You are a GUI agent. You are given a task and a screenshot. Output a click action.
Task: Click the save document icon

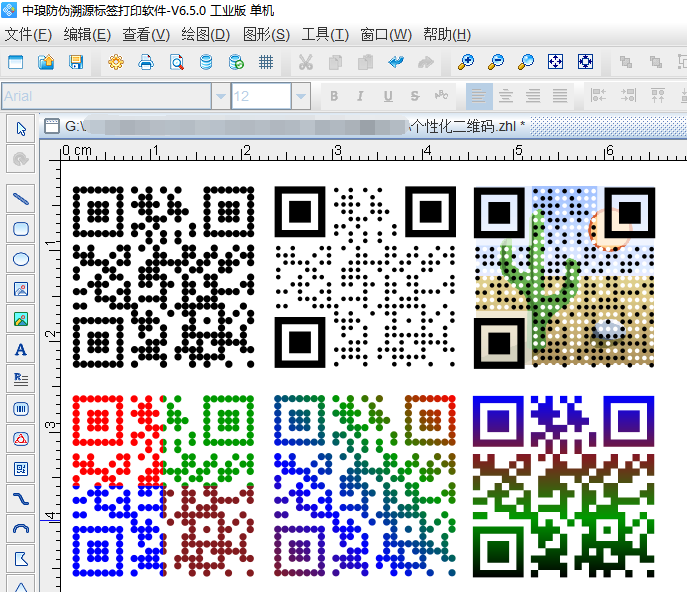76,63
